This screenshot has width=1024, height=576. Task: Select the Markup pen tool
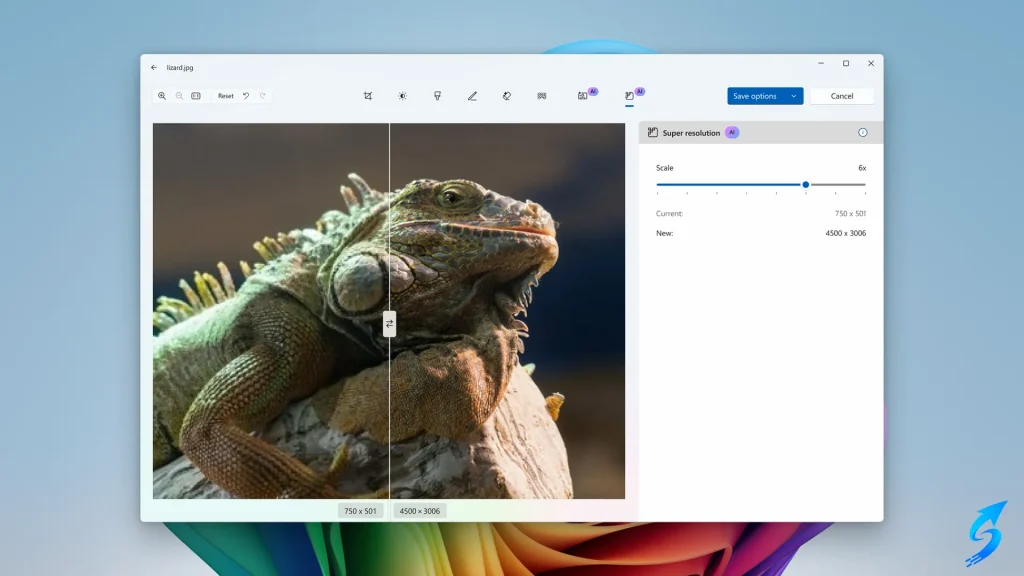[472, 96]
